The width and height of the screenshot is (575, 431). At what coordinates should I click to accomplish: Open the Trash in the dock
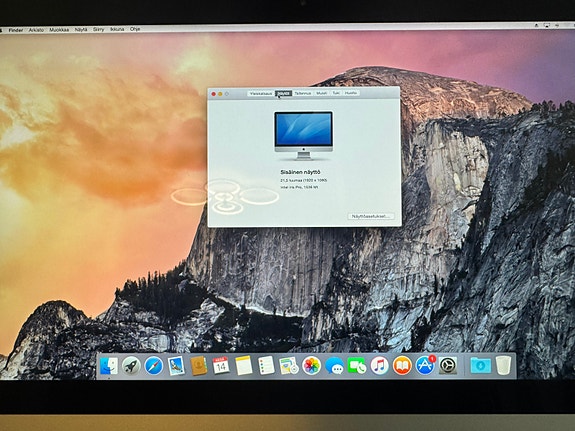click(503, 365)
